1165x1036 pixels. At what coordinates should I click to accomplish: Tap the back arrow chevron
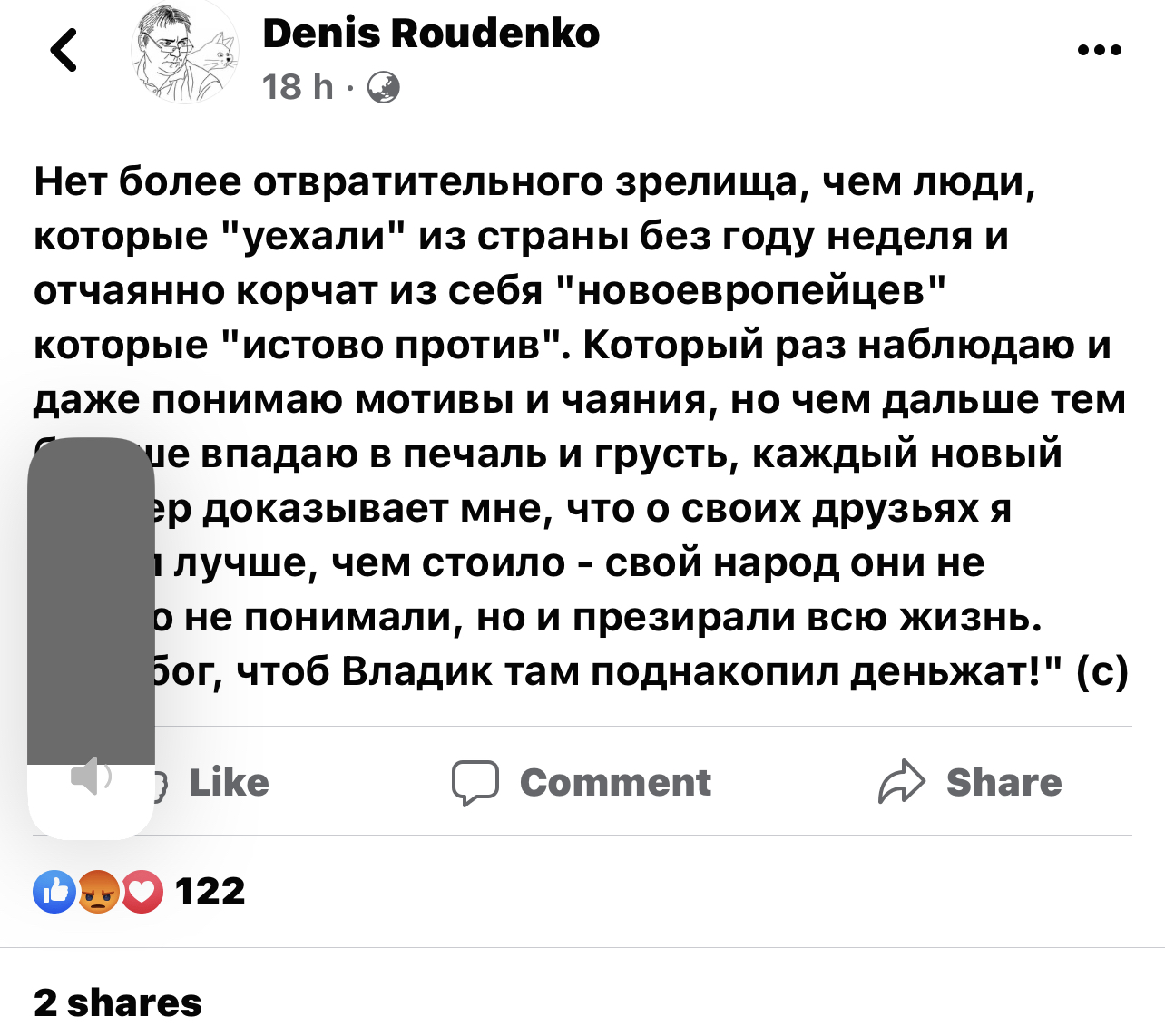64,50
